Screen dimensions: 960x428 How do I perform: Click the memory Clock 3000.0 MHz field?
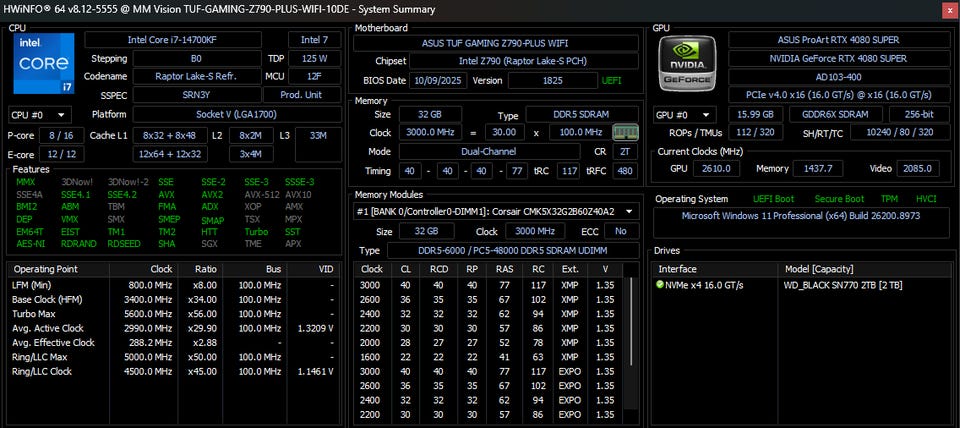coord(432,132)
